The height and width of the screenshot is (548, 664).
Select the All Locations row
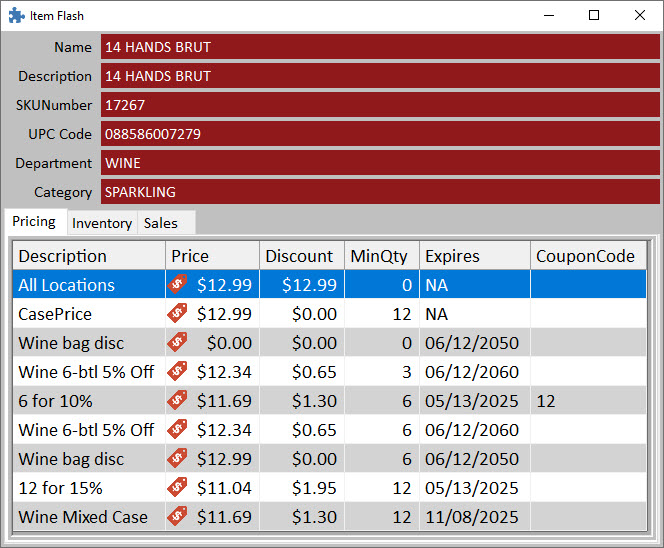point(329,285)
